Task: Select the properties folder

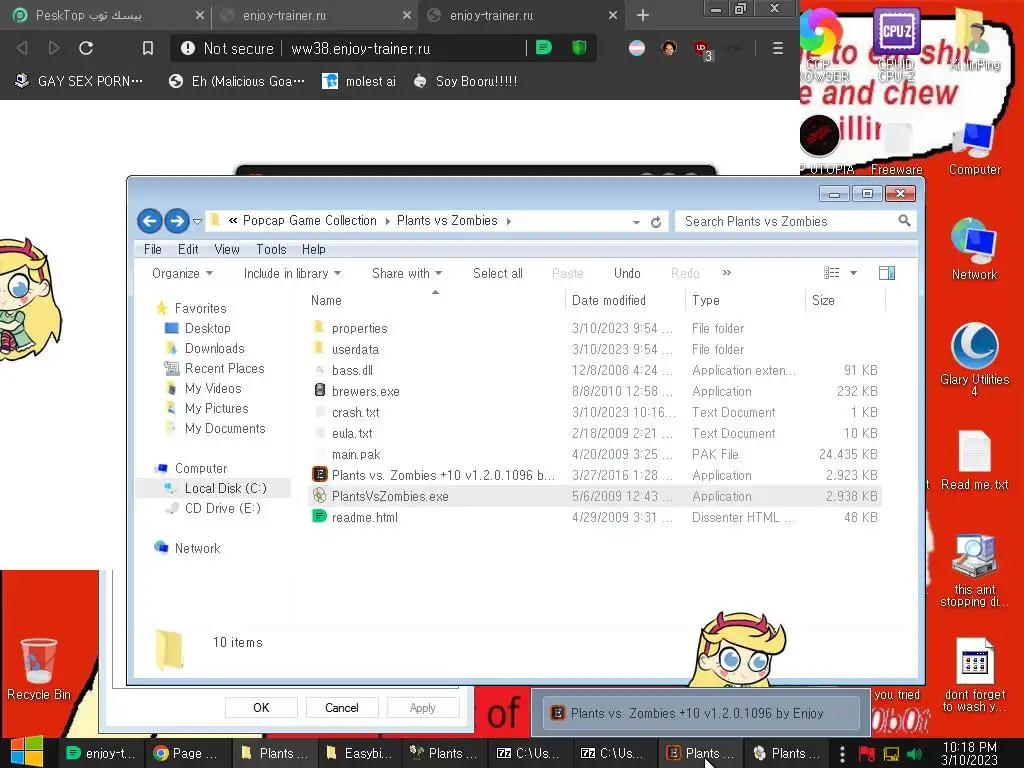Action: 359,328
